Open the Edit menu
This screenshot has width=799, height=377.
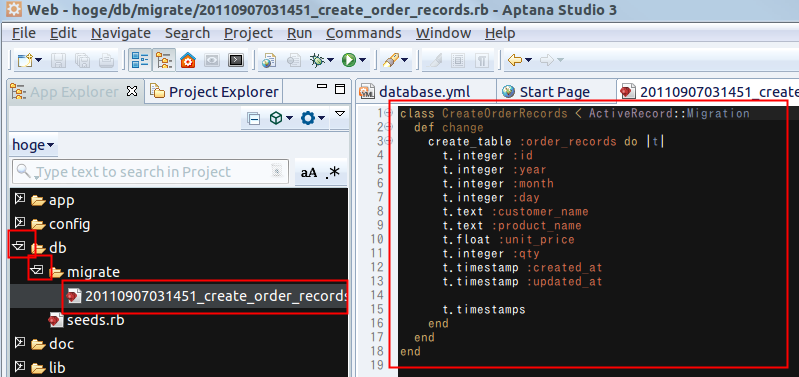pyautogui.click(x=63, y=33)
